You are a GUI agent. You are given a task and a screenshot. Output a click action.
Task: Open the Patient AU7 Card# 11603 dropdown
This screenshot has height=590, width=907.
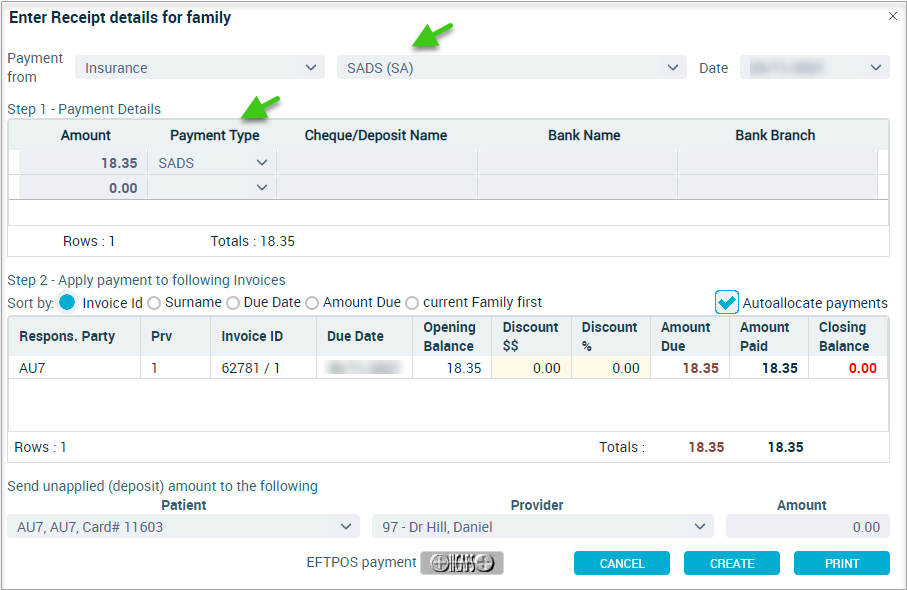coord(183,527)
